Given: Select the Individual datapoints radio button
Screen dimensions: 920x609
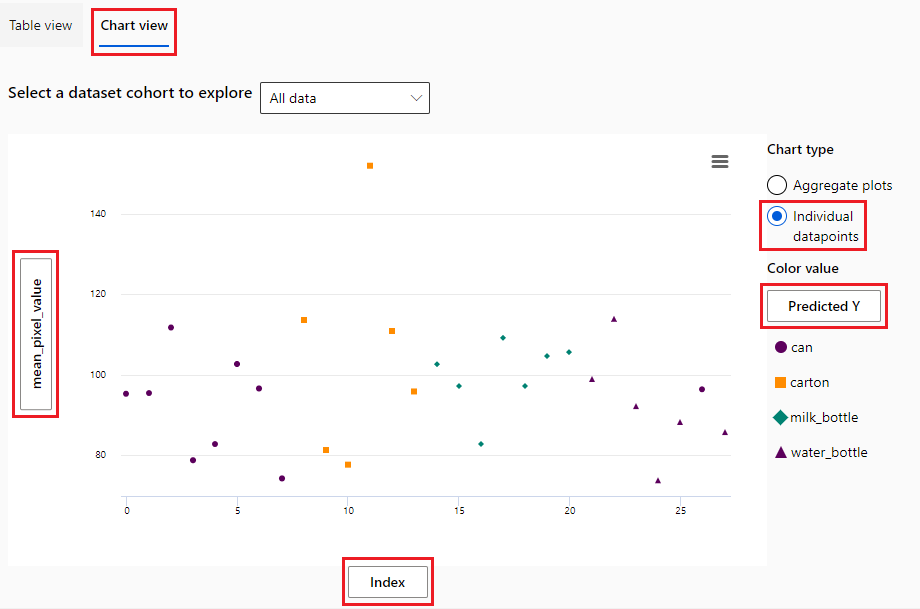Looking at the screenshot, I should click(x=777, y=216).
